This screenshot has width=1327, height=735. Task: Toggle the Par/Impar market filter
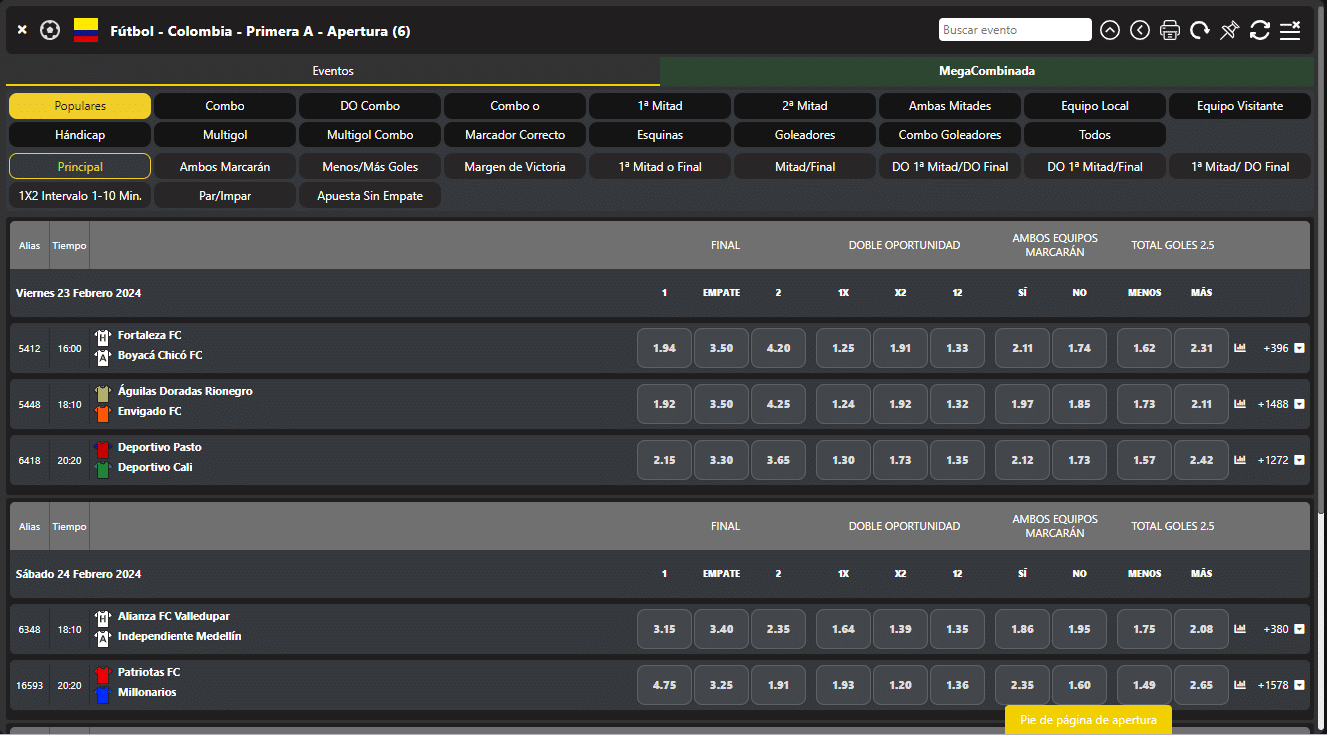pyautogui.click(x=225, y=196)
